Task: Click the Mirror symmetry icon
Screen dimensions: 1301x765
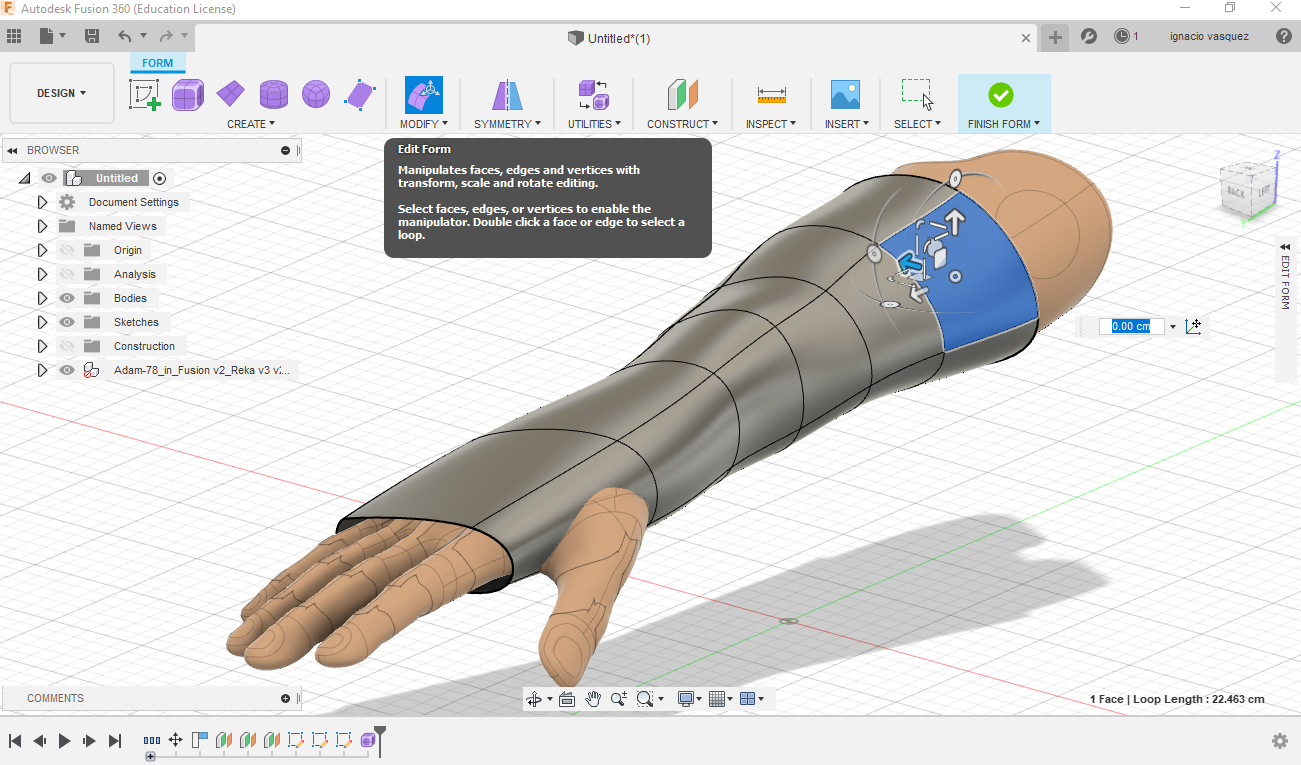Action: [x=507, y=95]
